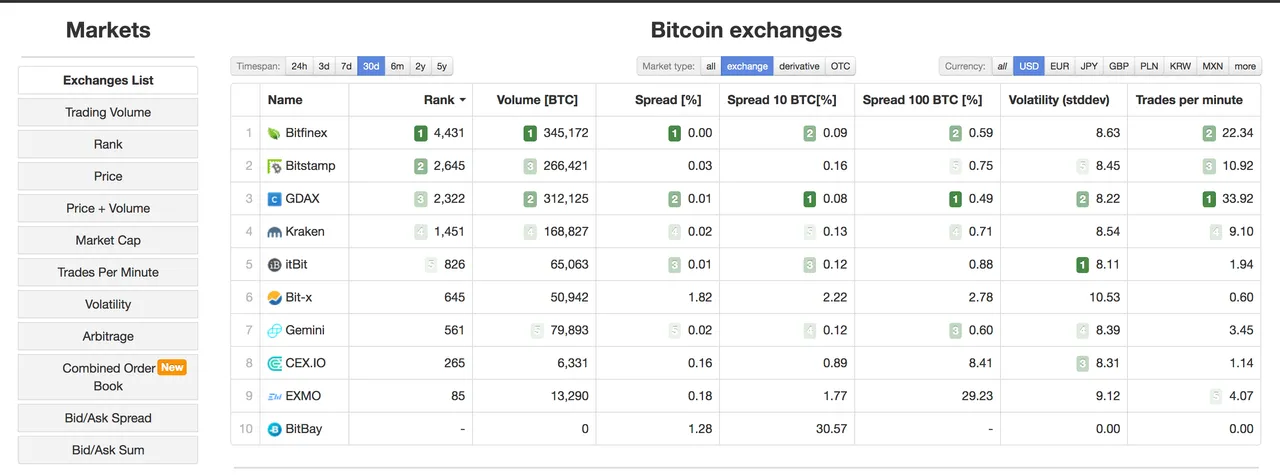Click the BitBay logo icon
This screenshot has width=1280, height=475.
275,430
